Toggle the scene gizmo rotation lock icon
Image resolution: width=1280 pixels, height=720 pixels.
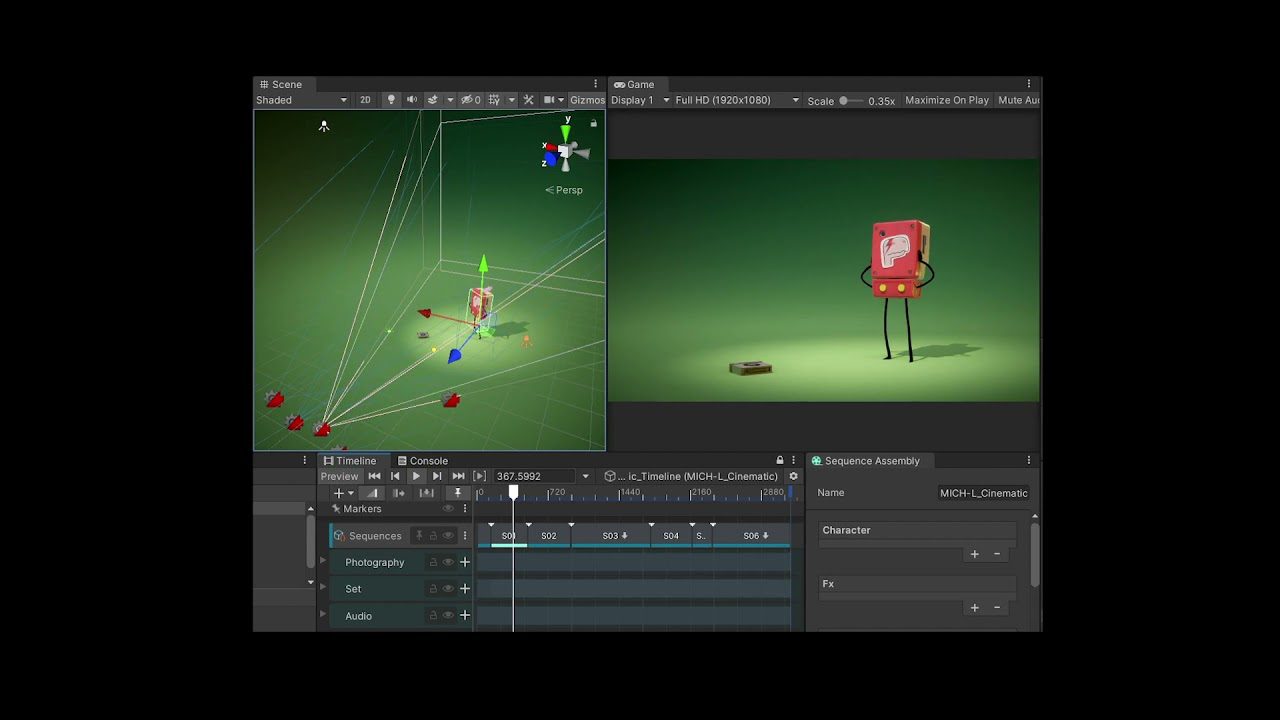point(594,123)
